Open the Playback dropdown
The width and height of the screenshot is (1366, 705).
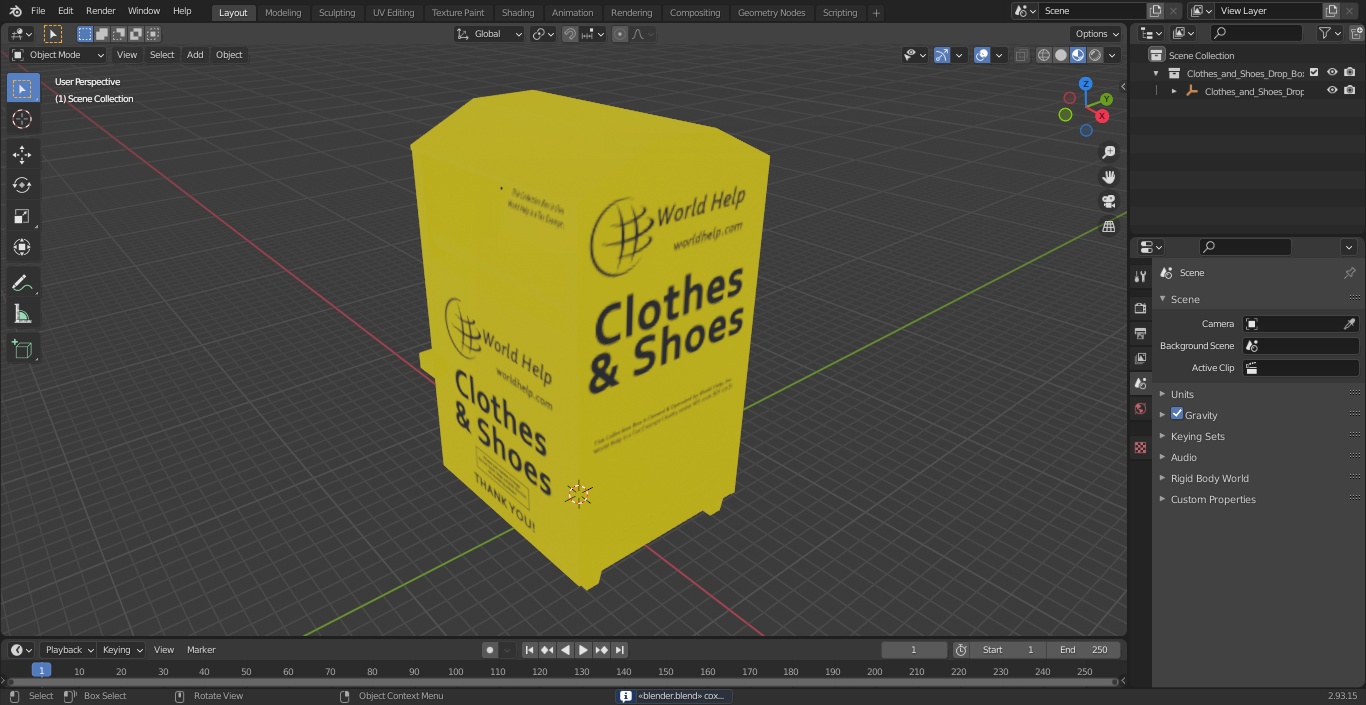point(68,650)
